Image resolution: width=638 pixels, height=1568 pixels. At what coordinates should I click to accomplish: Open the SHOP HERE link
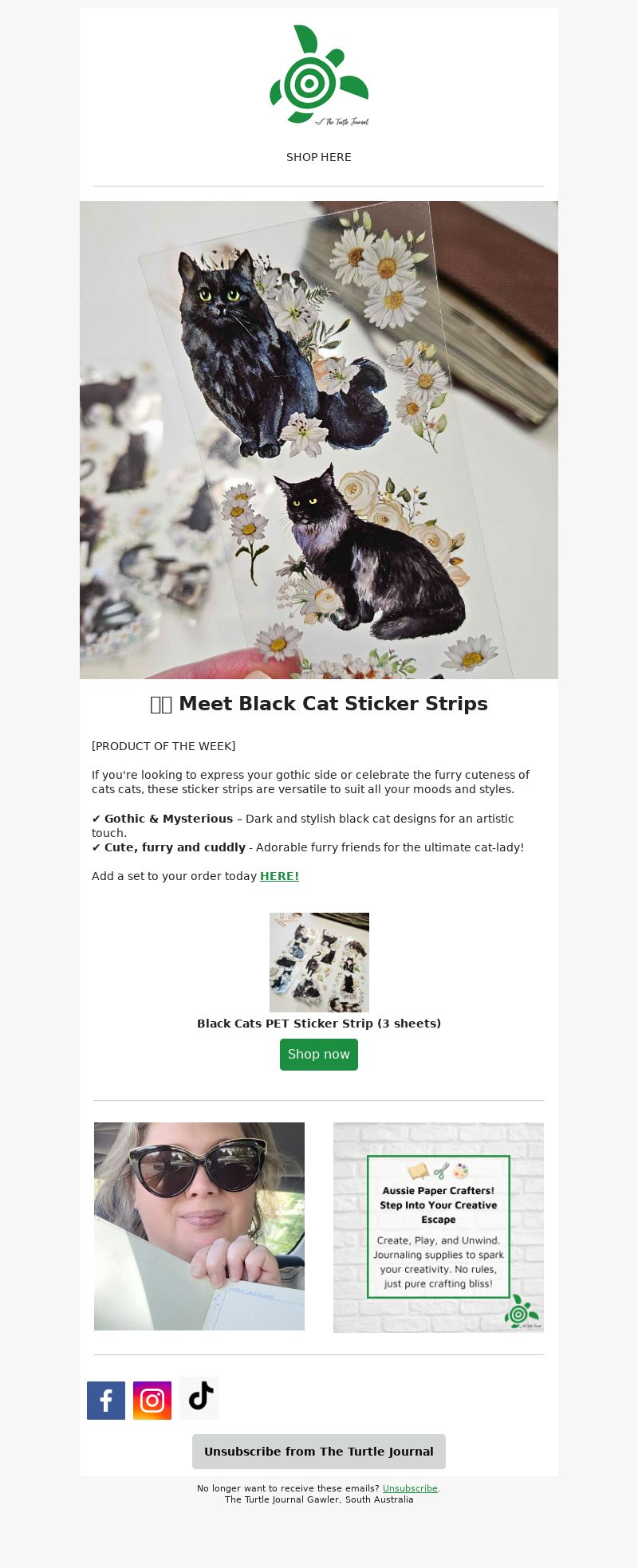319,157
